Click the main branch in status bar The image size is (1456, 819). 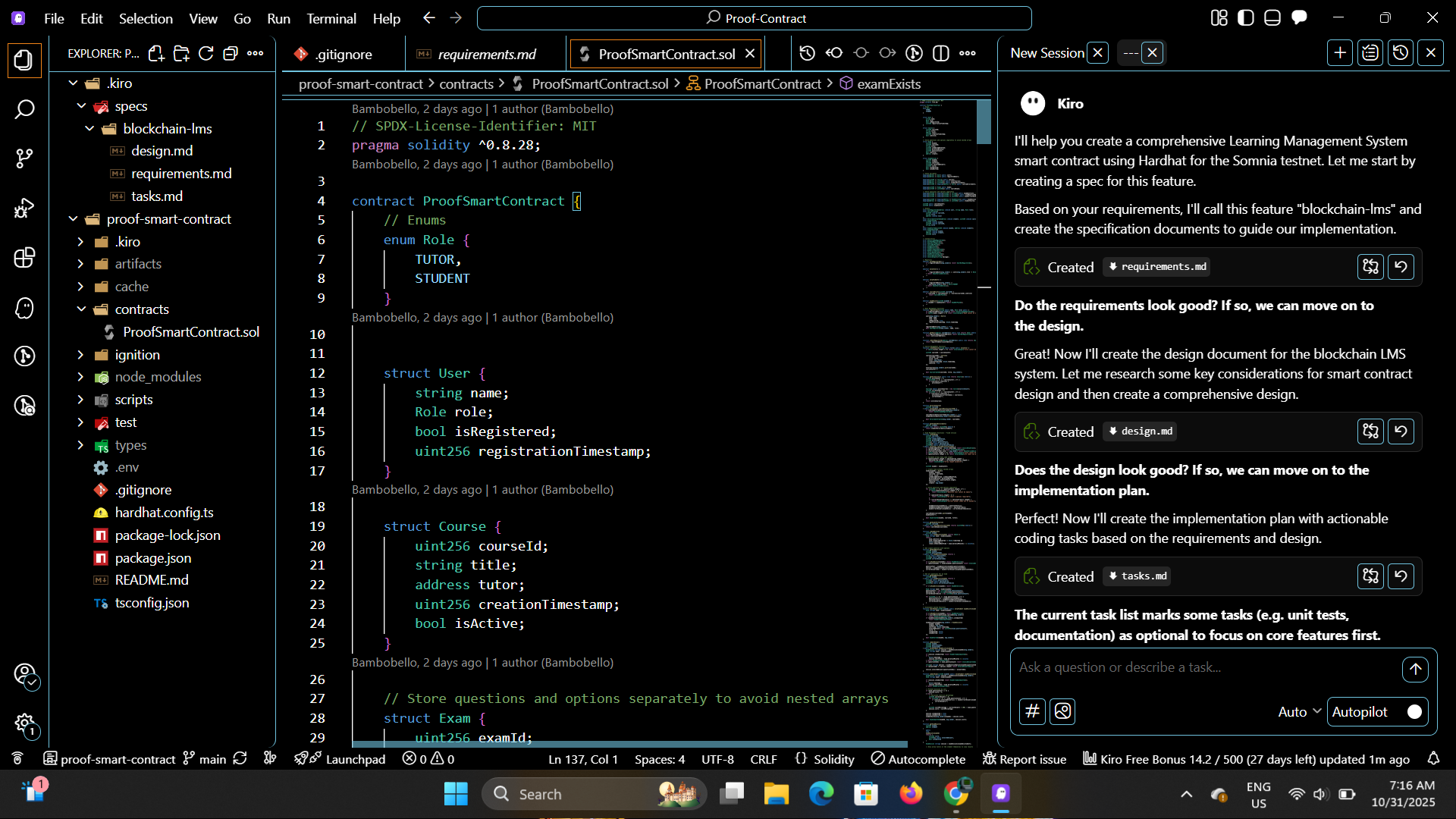pos(205,759)
